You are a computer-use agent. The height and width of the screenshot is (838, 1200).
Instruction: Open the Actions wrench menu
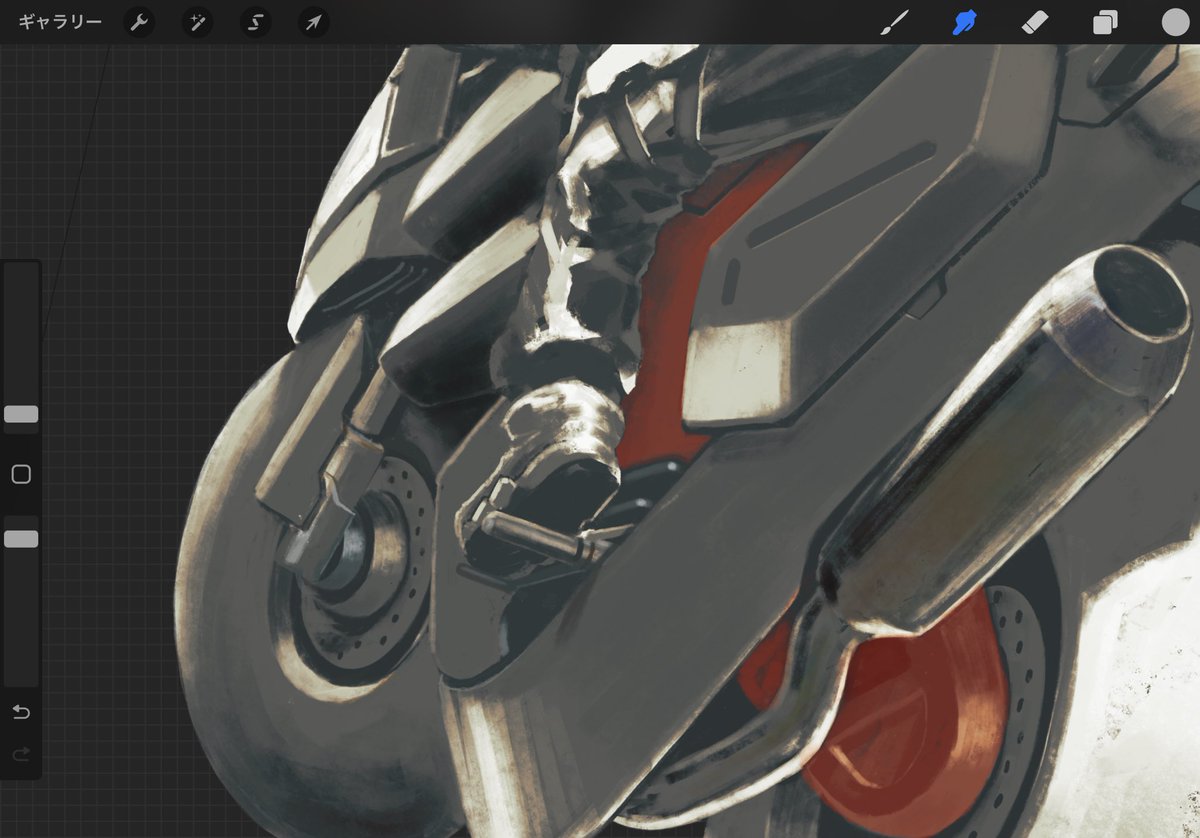(x=139, y=22)
